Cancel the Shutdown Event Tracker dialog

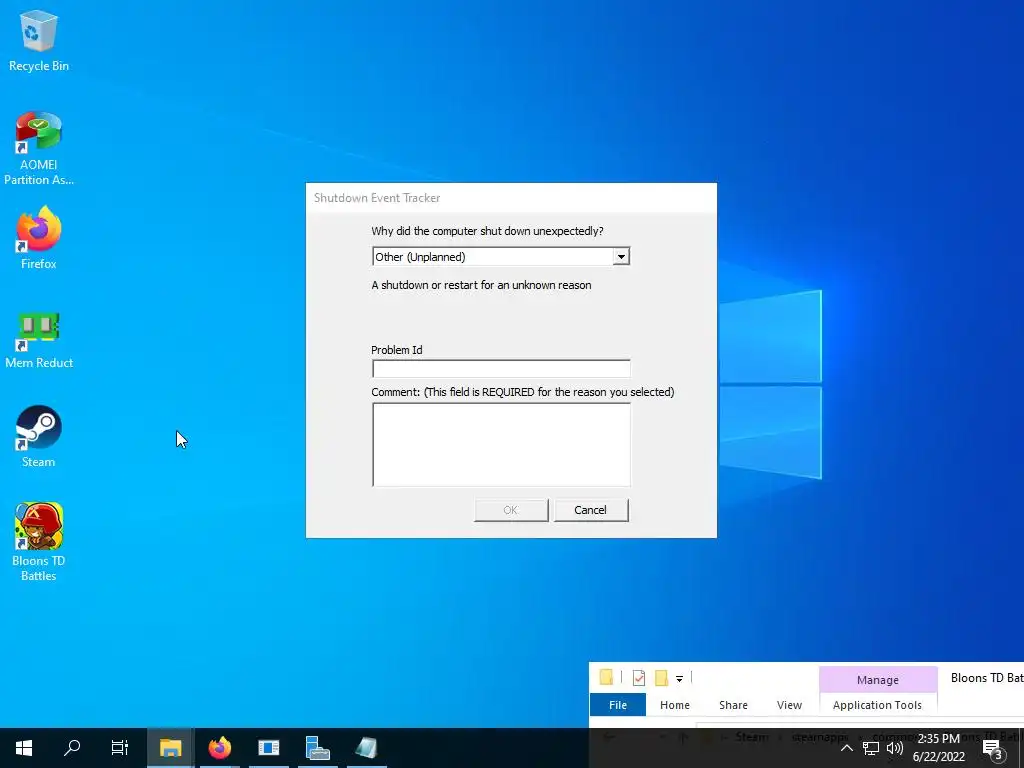(x=590, y=510)
